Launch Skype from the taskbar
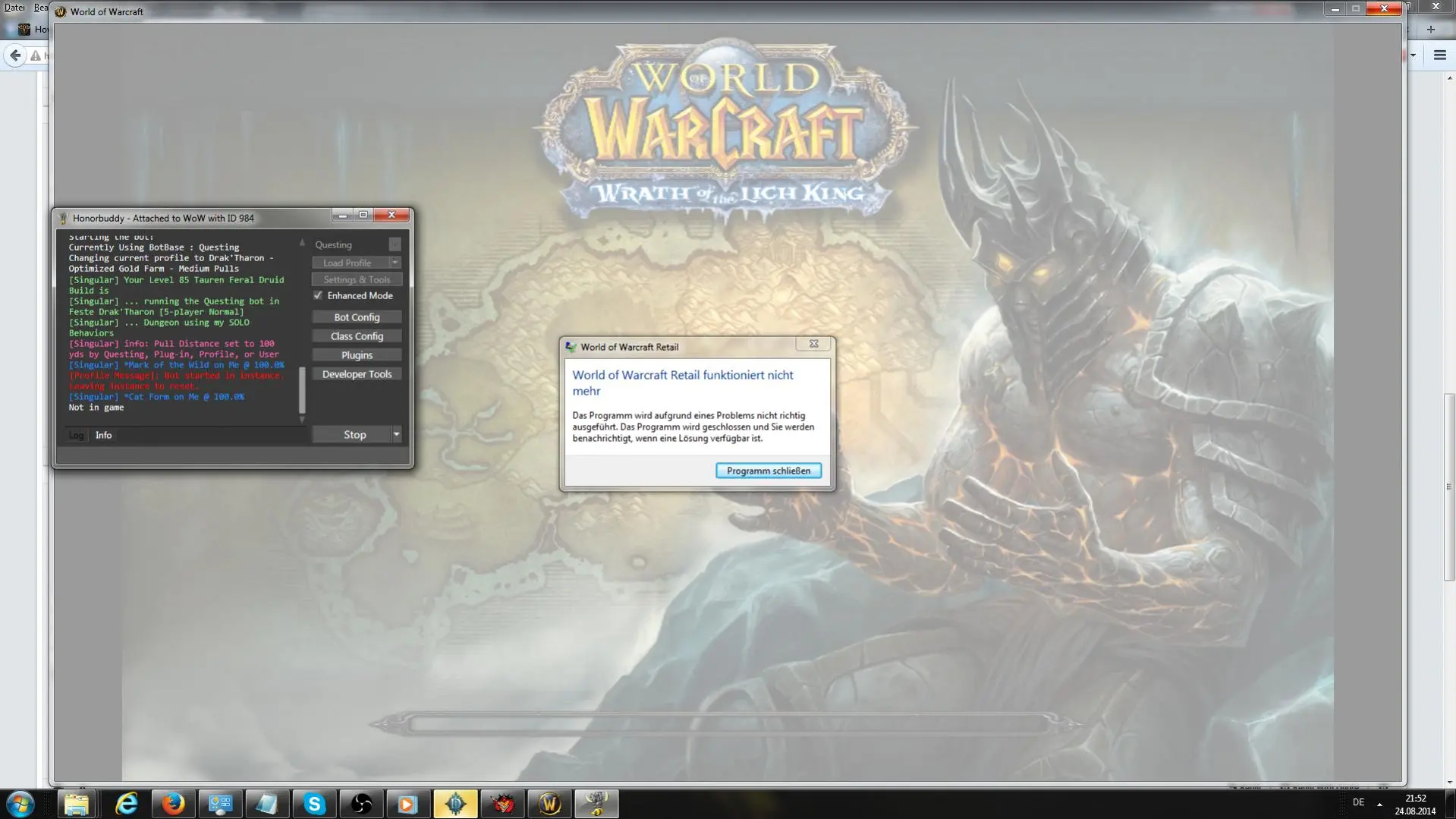This screenshot has height=819, width=1456. (314, 804)
